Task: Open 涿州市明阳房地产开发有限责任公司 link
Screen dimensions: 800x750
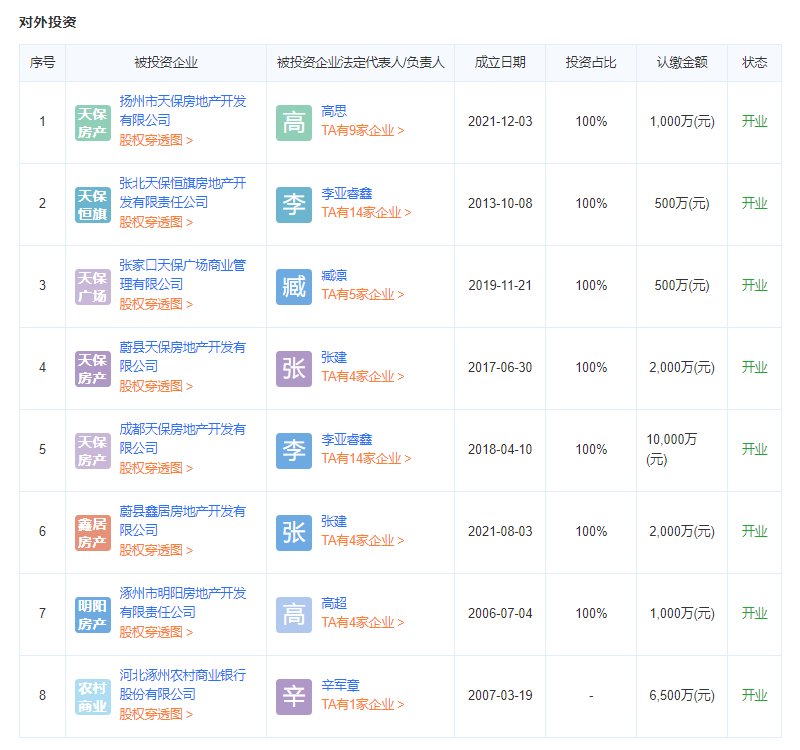Action: (183, 603)
